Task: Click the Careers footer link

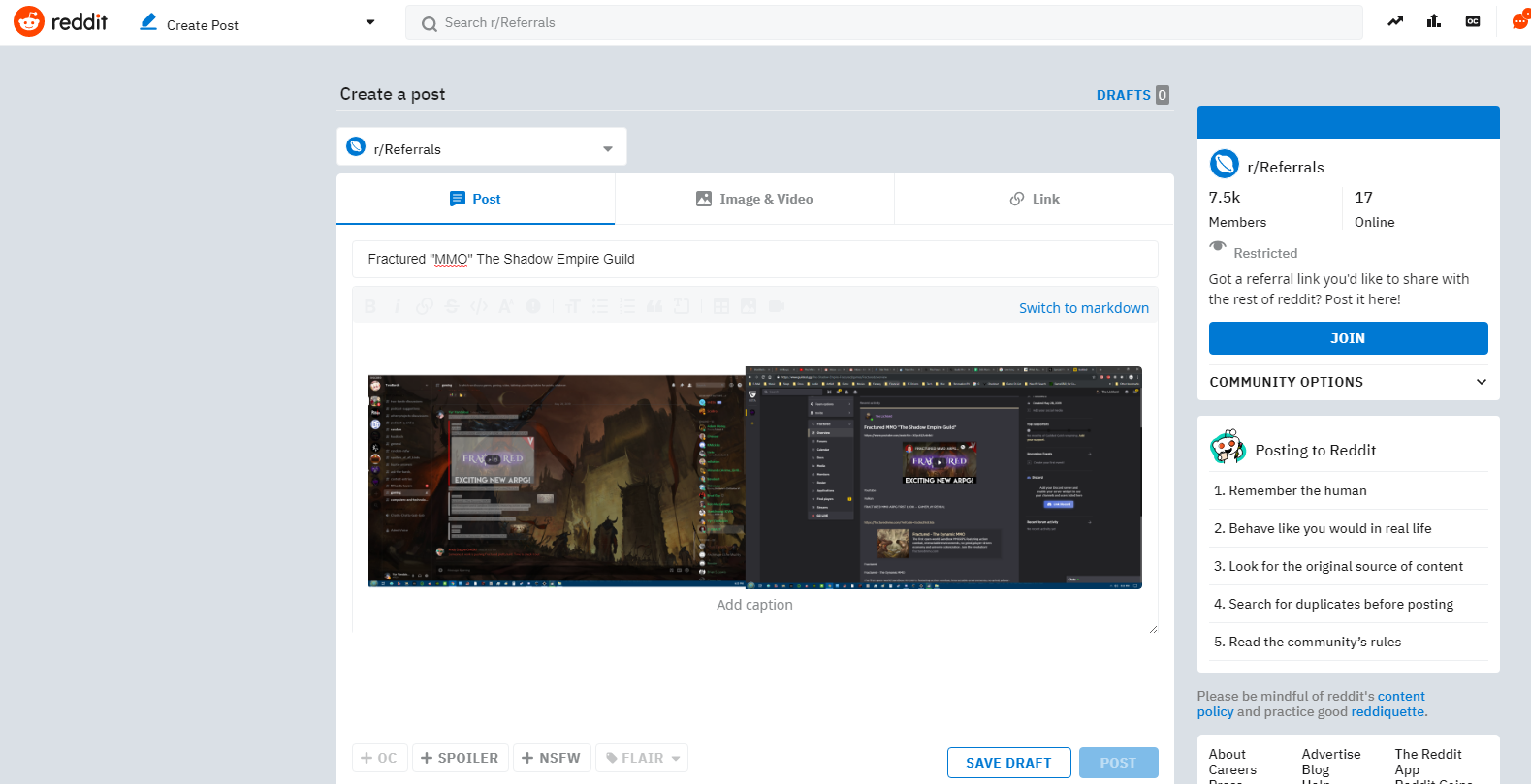Action: click(x=1232, y=769)
